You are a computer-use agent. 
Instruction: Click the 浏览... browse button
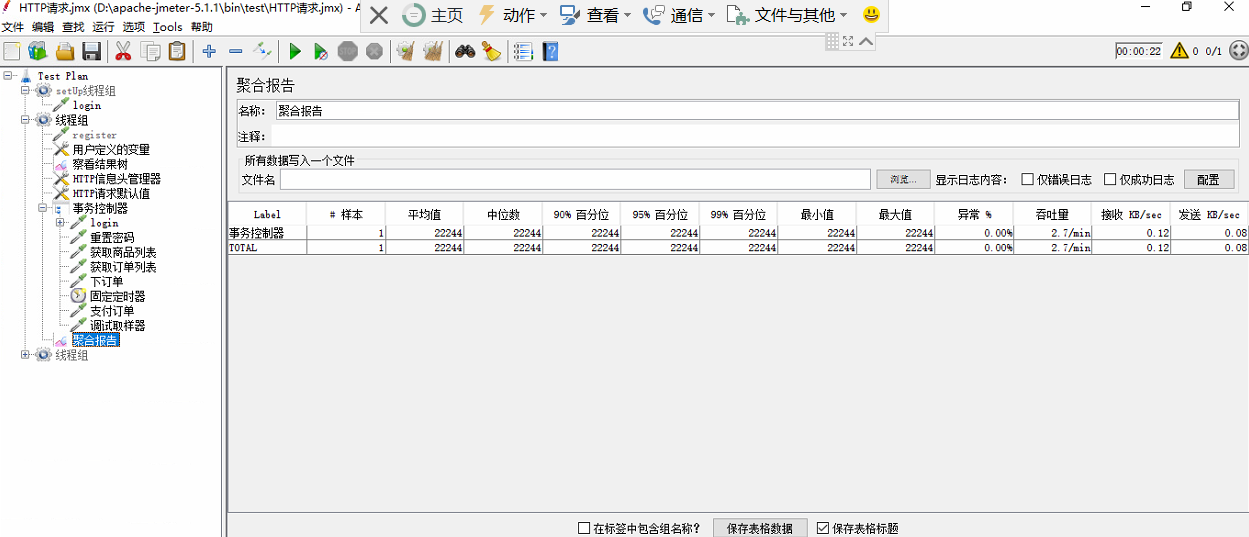point(903,180)
